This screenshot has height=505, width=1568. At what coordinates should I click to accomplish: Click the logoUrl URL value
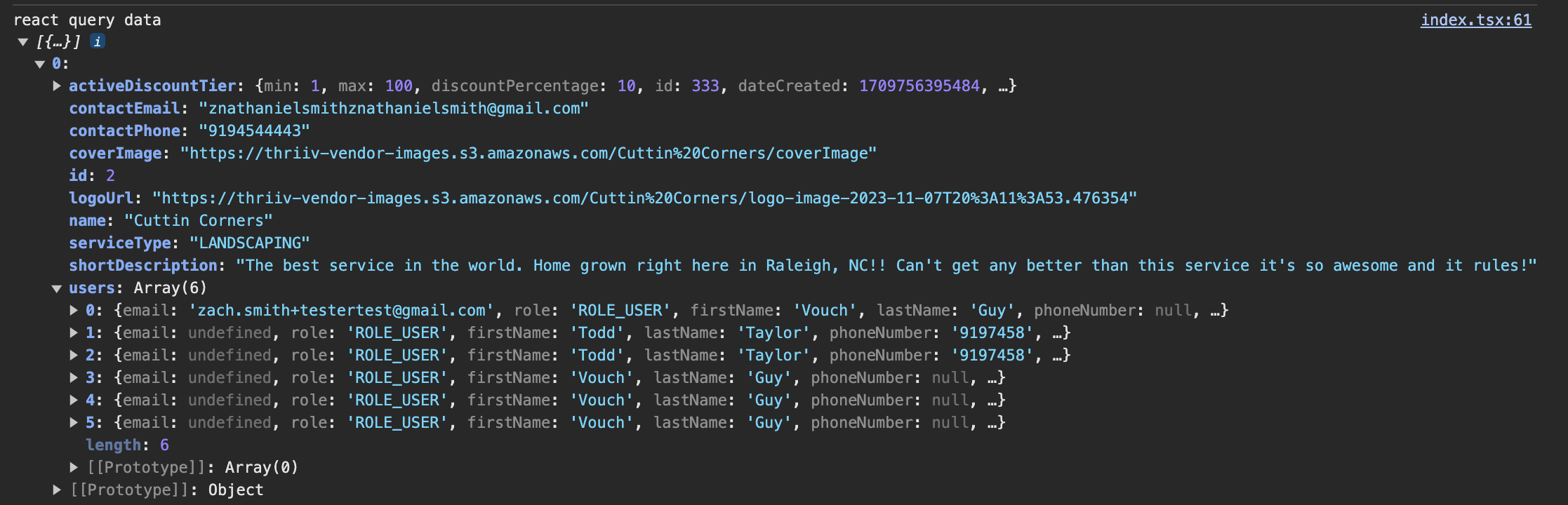coord(645,198)
